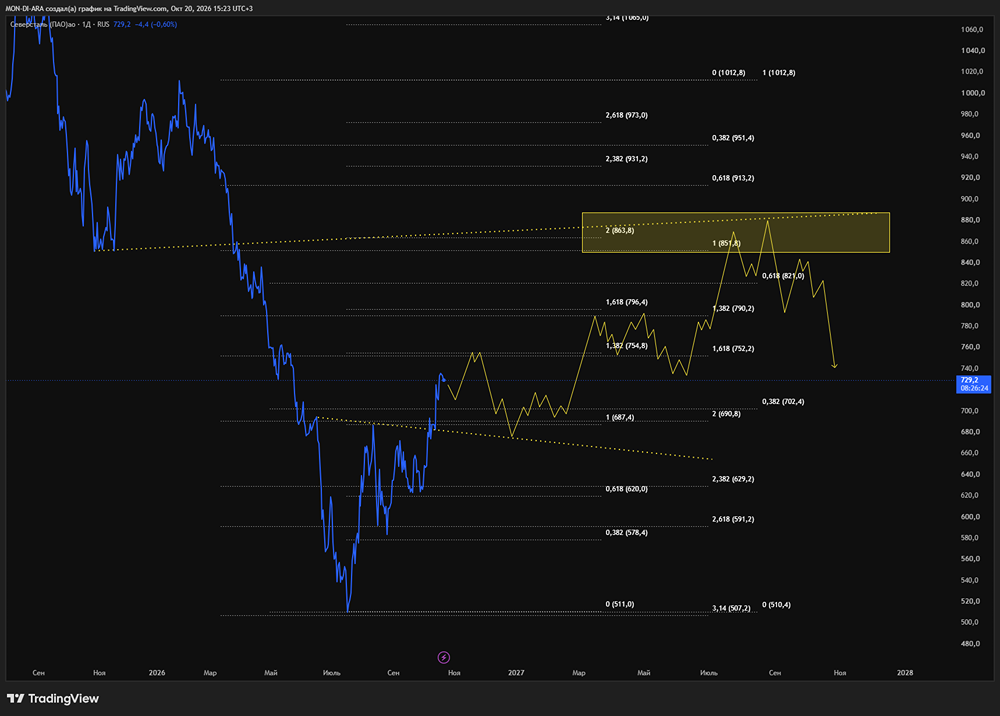Click the −4,4 (−0,60%) change value
This screenshot has height=716, width=1000.
[156, 24]
